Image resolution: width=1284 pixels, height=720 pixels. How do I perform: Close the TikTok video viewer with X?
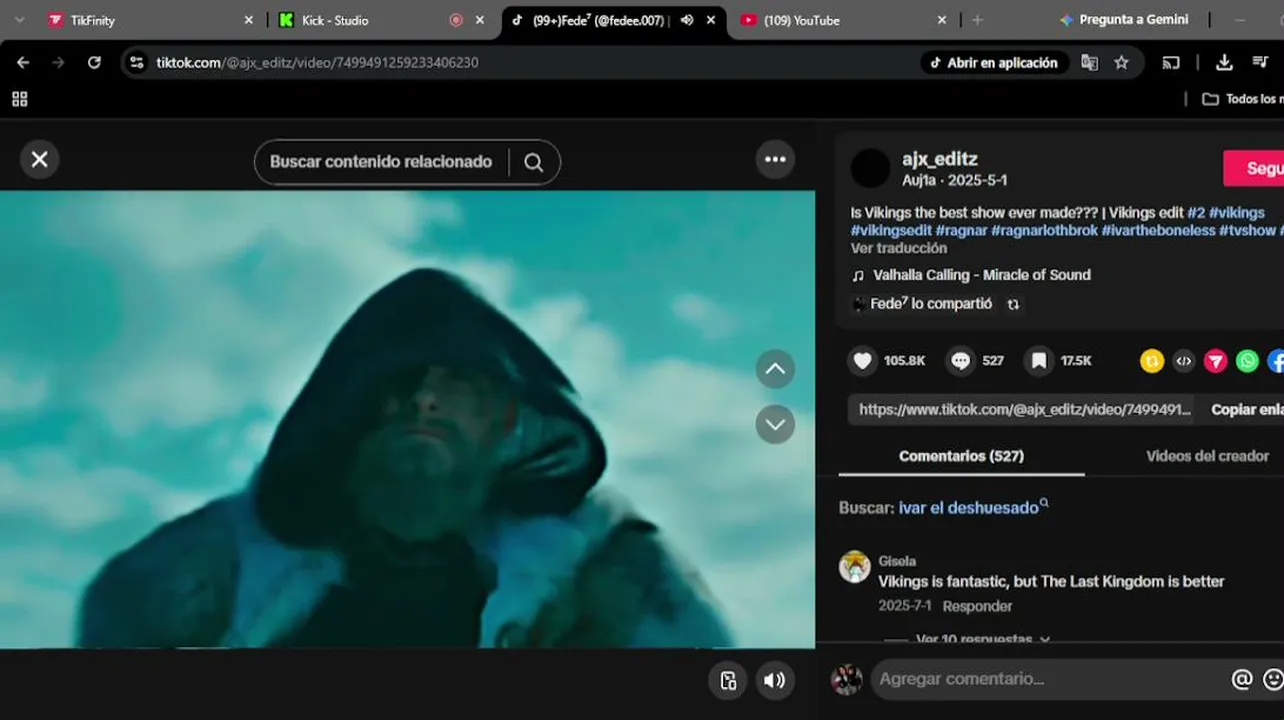pos(40,159)
